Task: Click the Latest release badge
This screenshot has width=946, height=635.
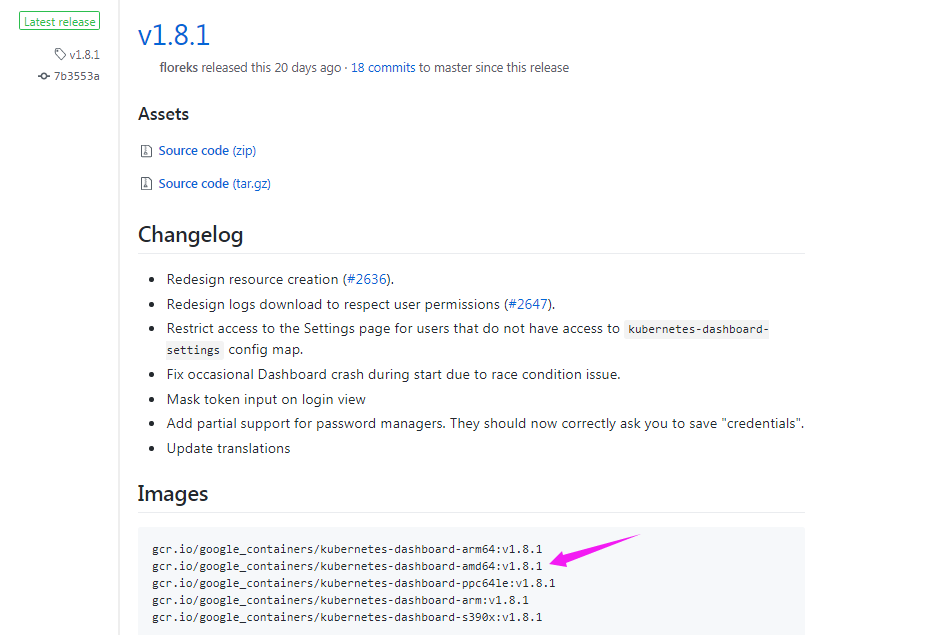Action: tap(60, 21)
